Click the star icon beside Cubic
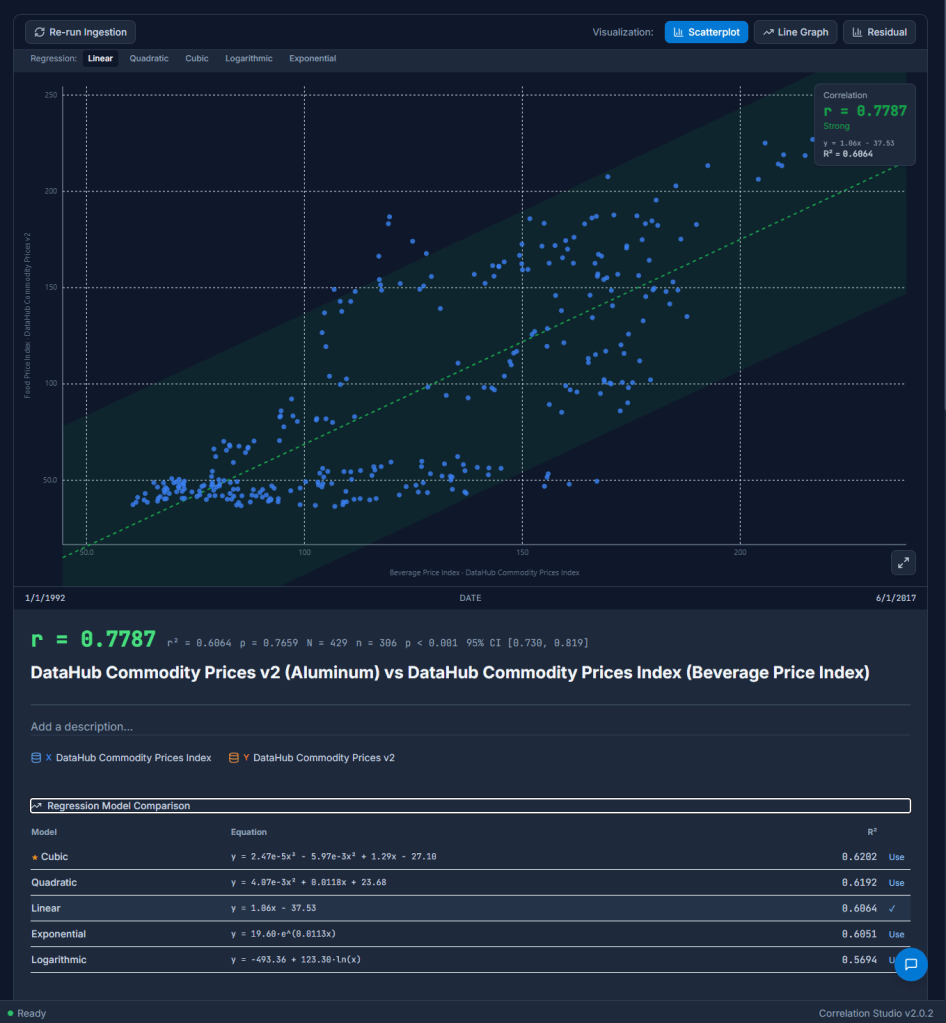The width and height of the screenshot is (946, 1023). coord(35,857)
